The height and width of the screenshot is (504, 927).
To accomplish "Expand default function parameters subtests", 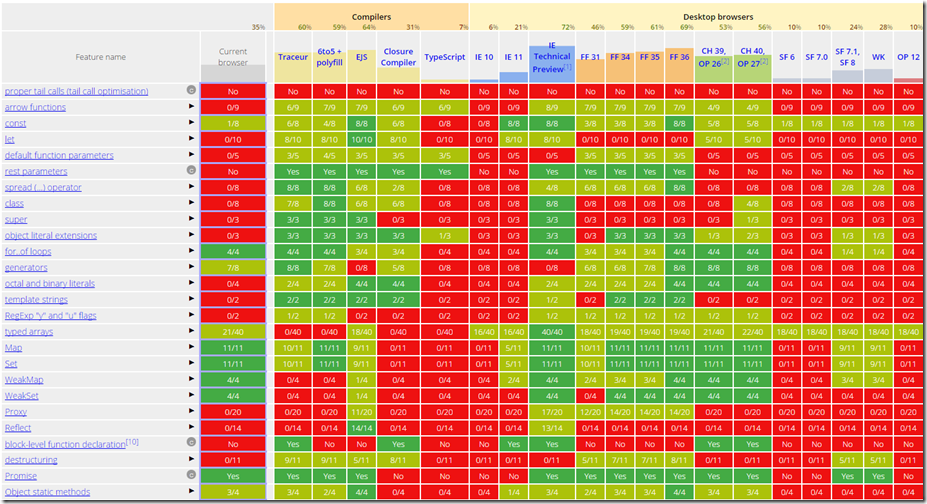I will [191, 154].
